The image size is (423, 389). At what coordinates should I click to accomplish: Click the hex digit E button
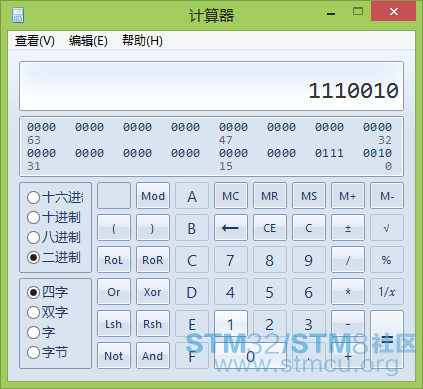click(192, 324)
